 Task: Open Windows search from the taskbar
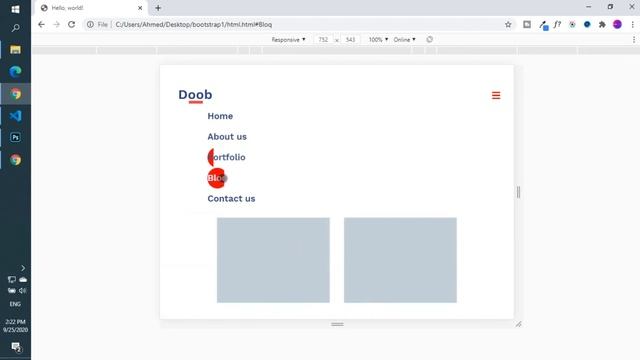[x=16, y=28]
